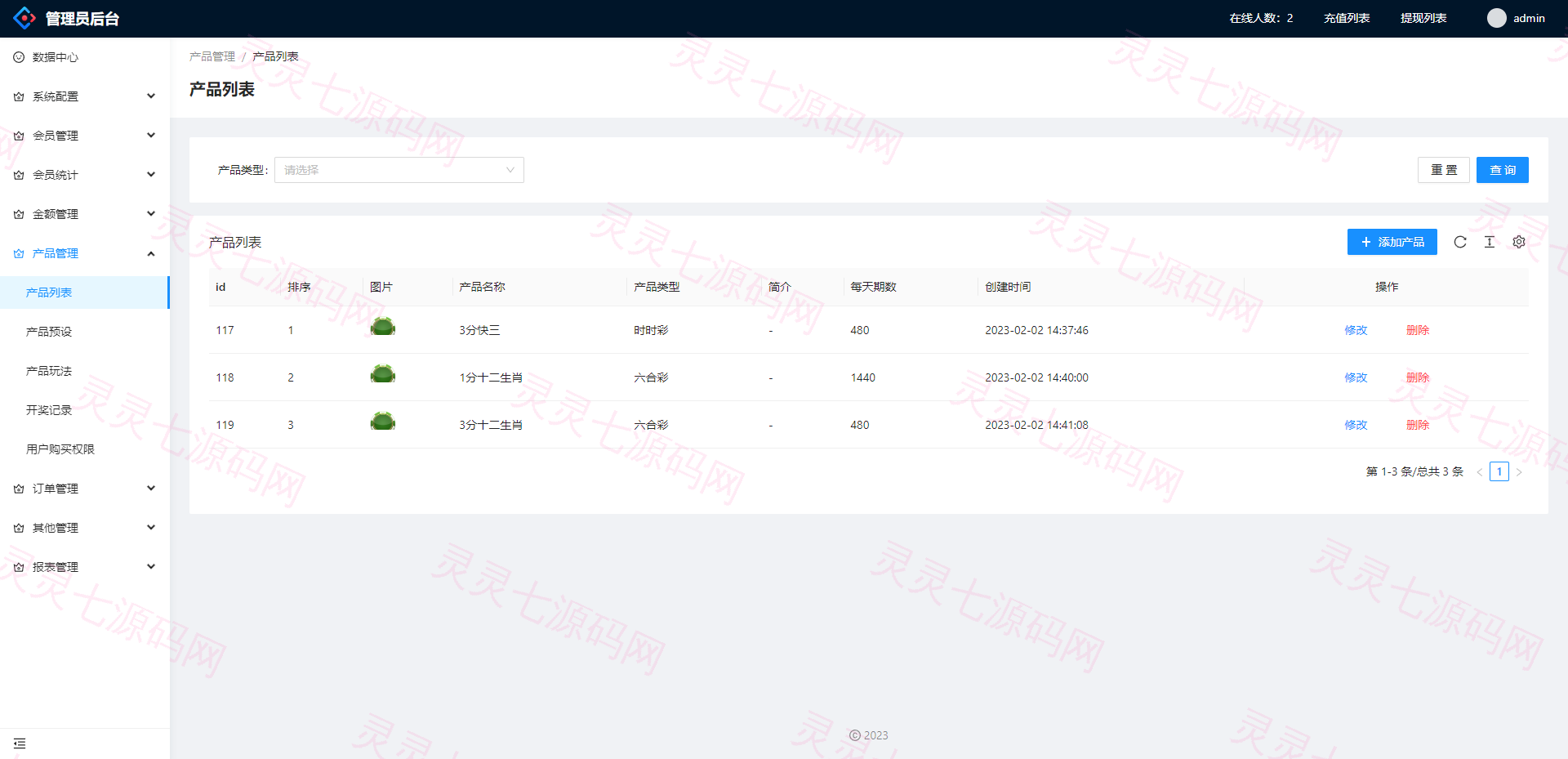Open 充值列表 in top bar
This screenshot has width=1568, height=759.
1347,18
